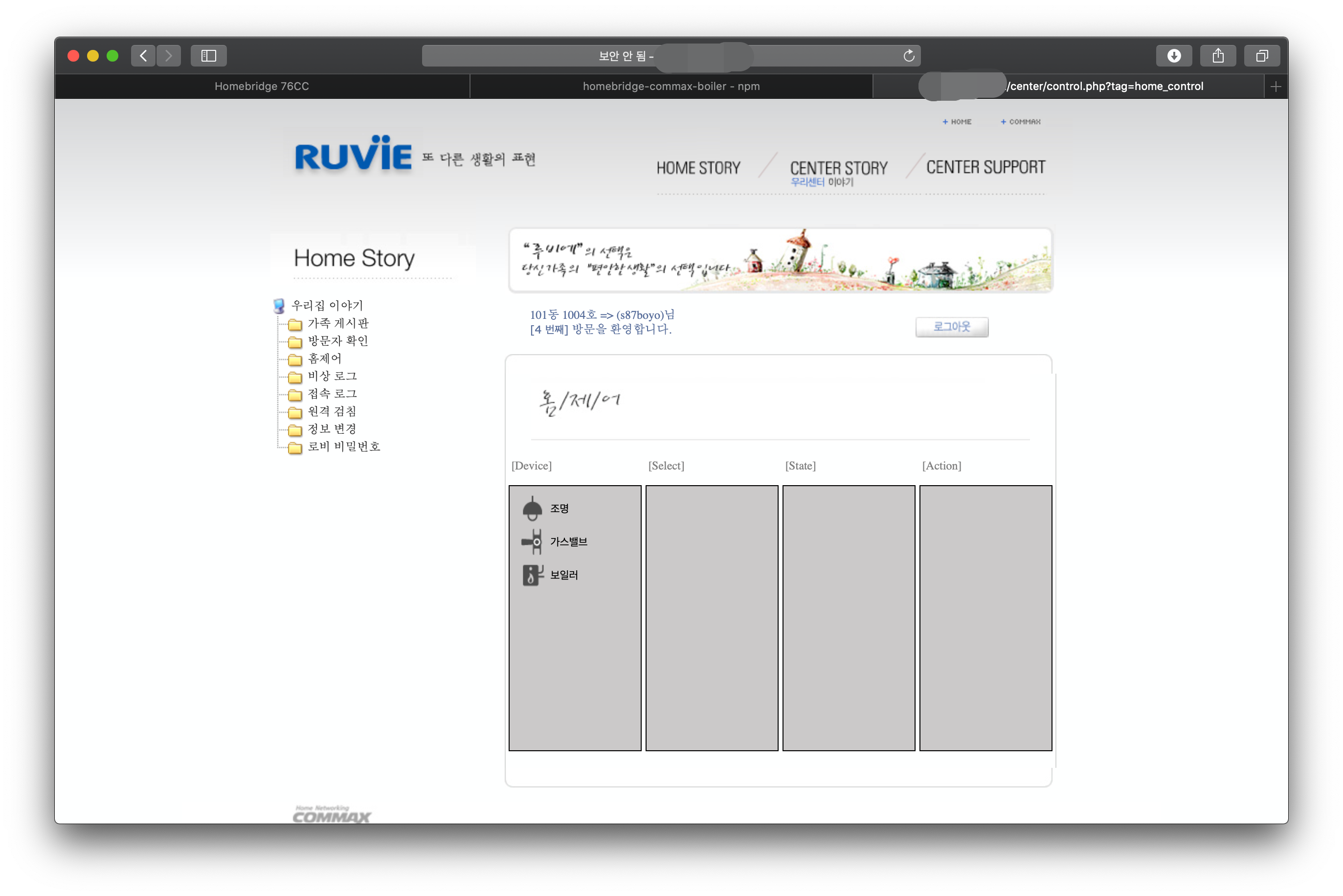The width and height of the screenshot is (1343, 896).
Task: Click Safari's sidebar toggle icon
Action: pyautogui.click(x=208, y=55)
